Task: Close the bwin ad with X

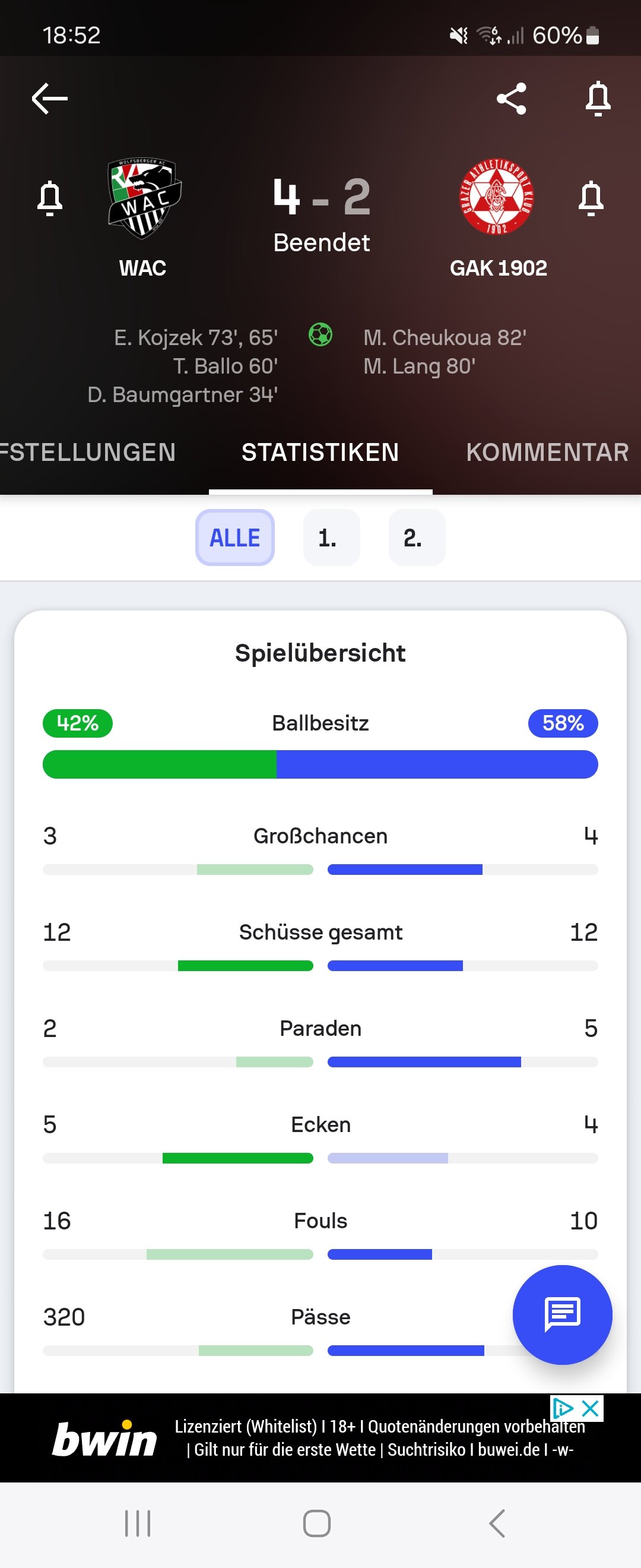Action: [x=591, y=1407]
